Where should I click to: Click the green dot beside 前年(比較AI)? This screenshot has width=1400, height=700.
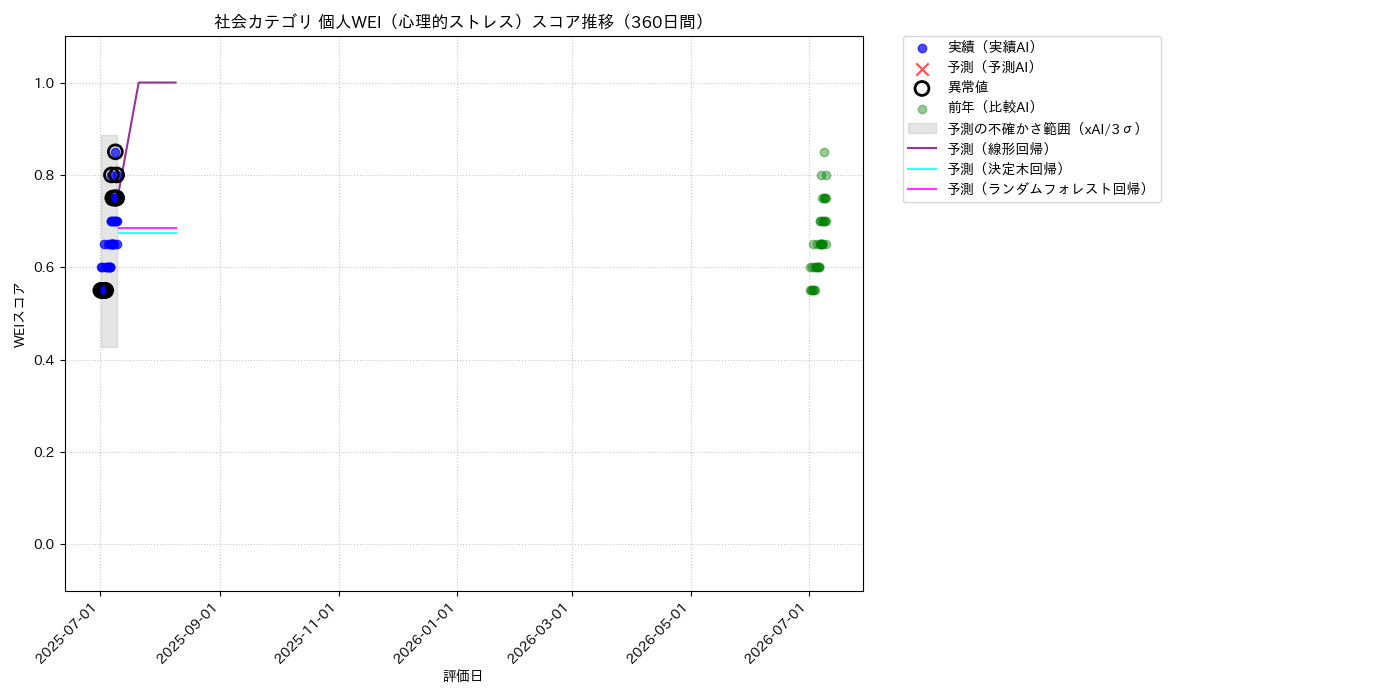click(922, 109)
